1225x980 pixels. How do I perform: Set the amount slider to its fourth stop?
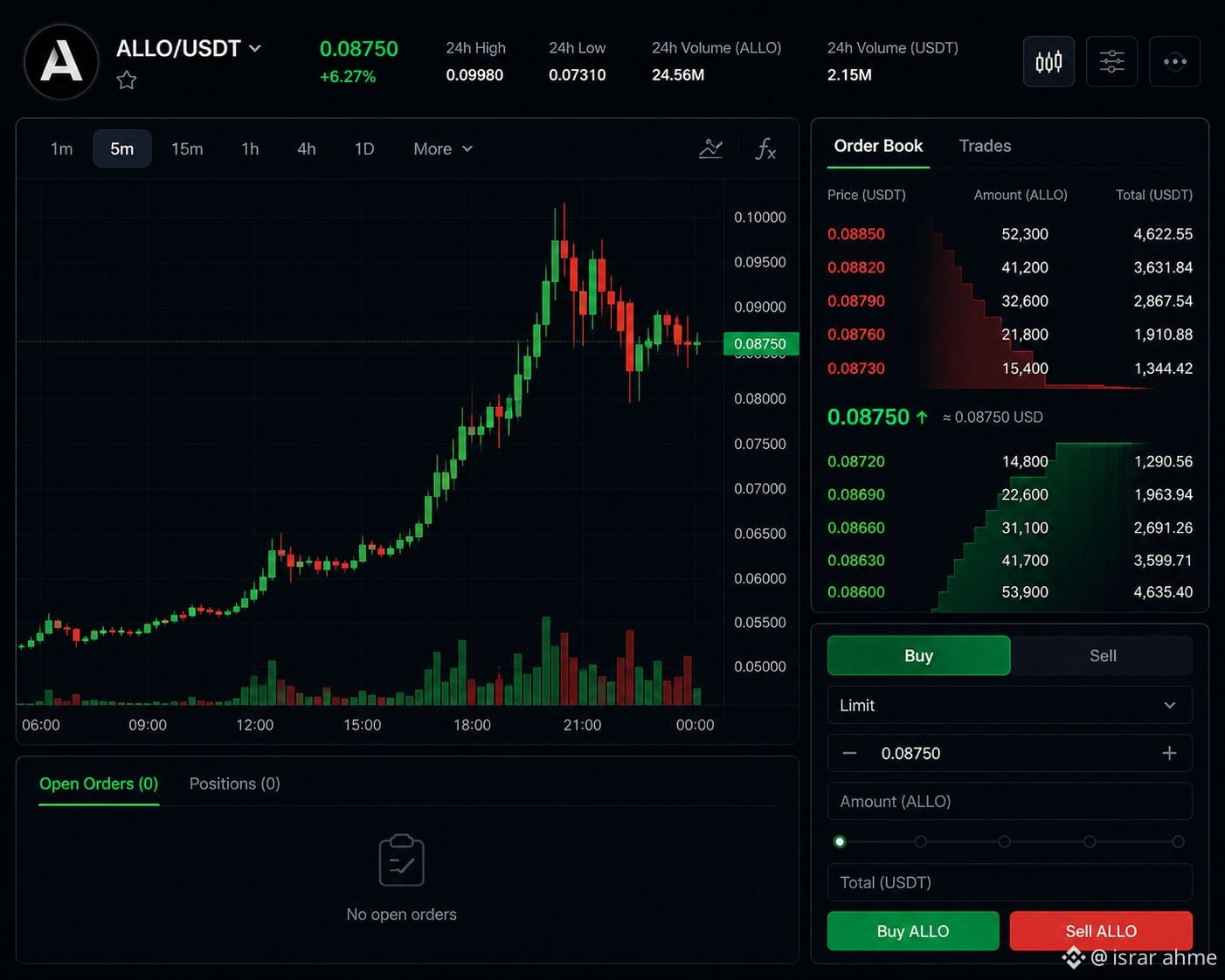click(1090, 842)
